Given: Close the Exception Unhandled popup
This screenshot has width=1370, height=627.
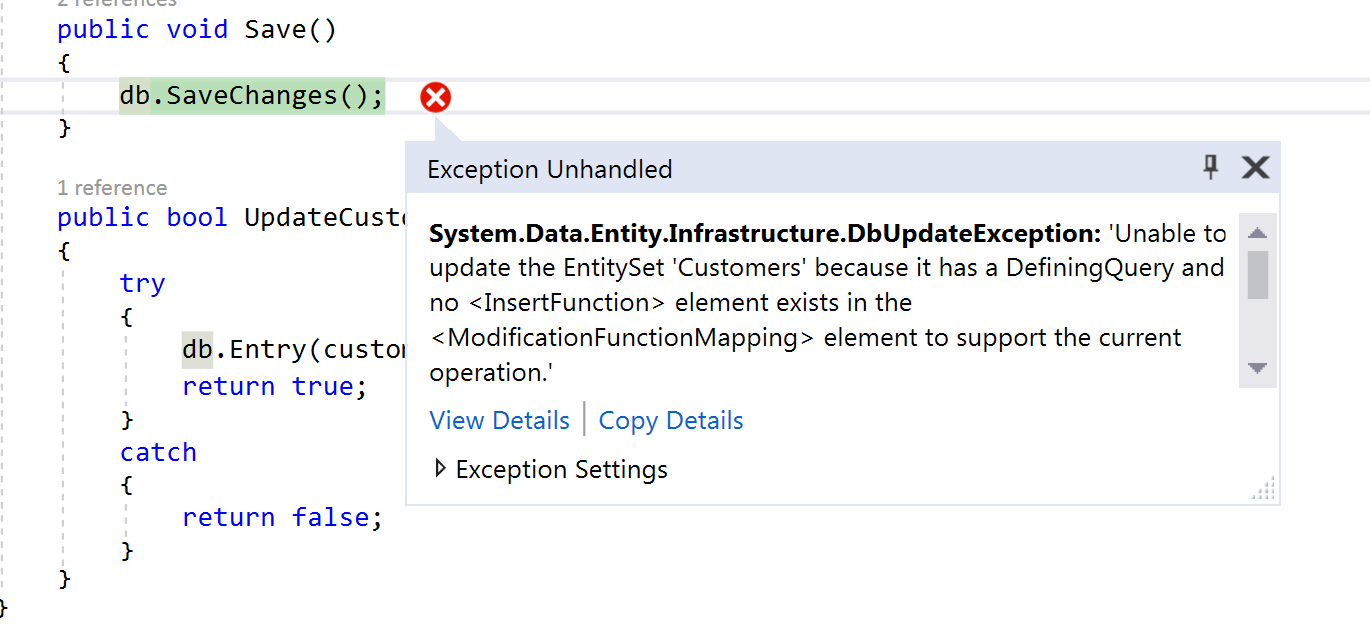Looking at the screenshot, I should [1255, 167].
